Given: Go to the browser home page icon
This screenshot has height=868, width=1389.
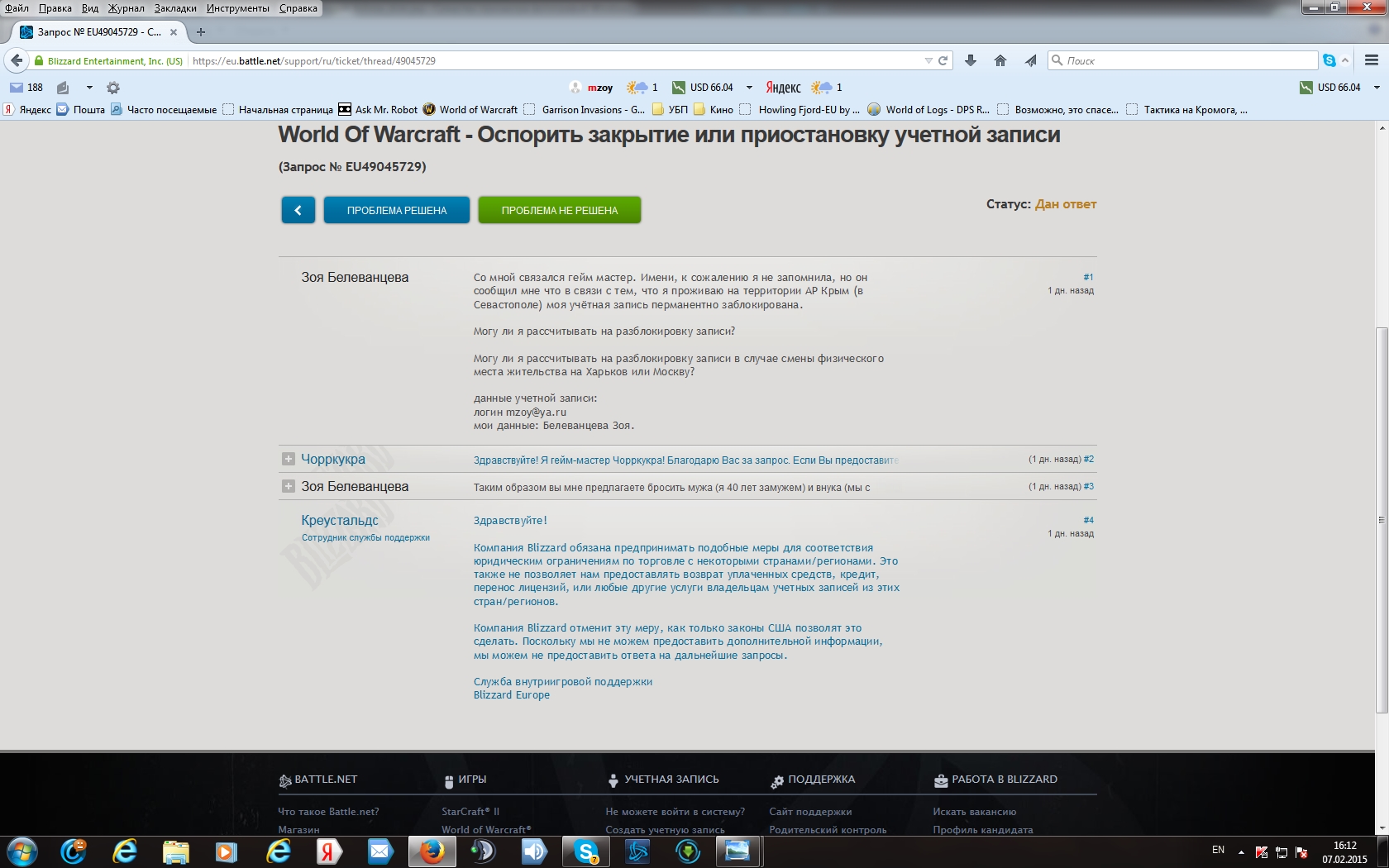Looking at the screenshot, I should point(1000,60).
